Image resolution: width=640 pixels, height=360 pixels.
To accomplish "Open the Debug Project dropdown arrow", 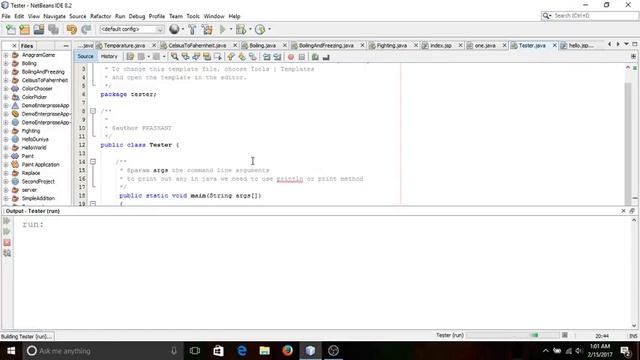I will pos(250,29).
